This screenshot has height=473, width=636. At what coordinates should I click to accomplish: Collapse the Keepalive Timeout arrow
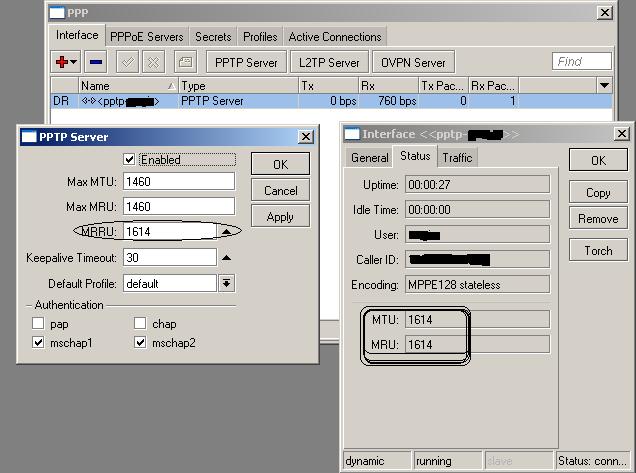(226, 258)
